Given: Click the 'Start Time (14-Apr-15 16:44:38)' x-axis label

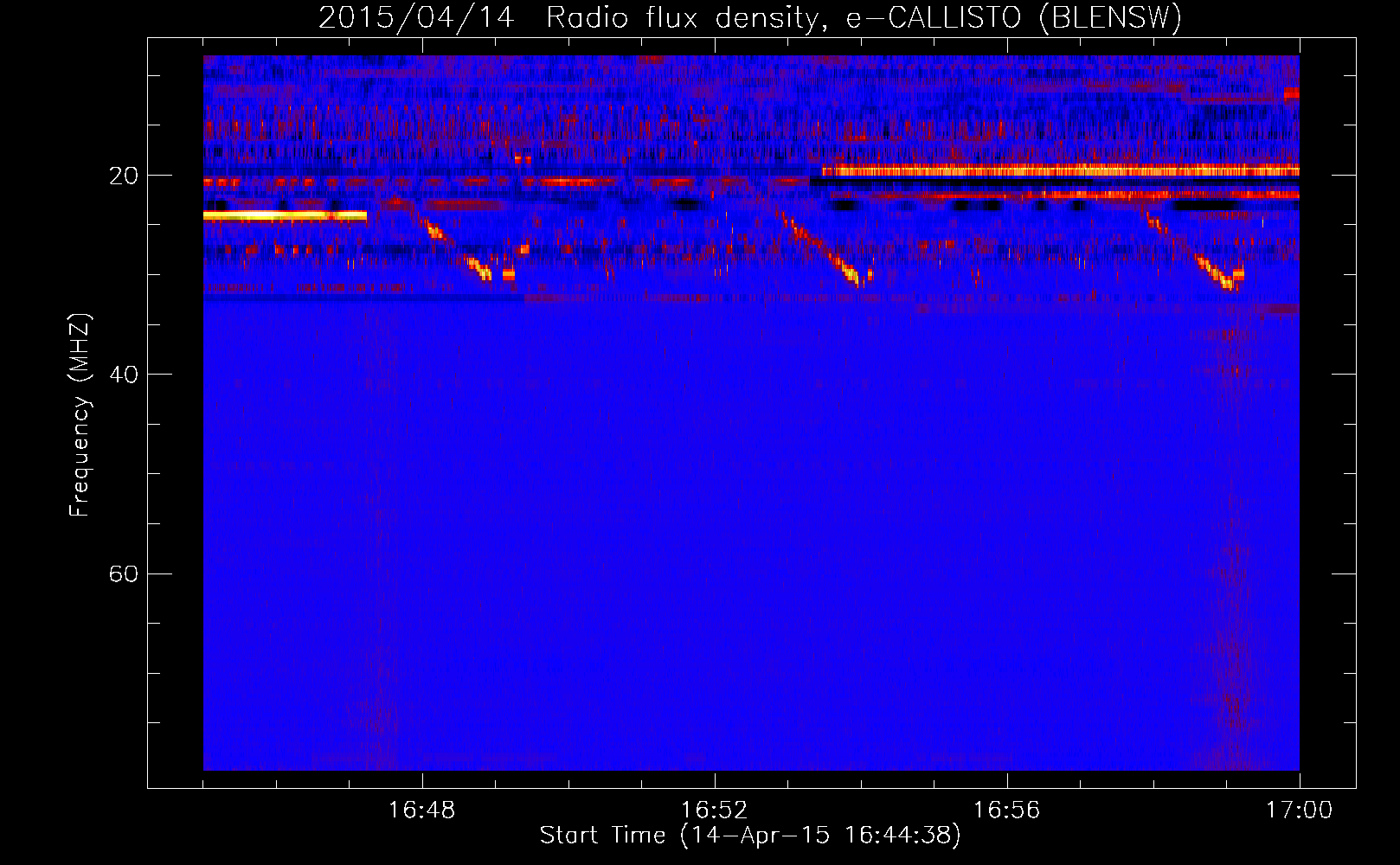Looking at the screenshot, I should pos(750,836).
